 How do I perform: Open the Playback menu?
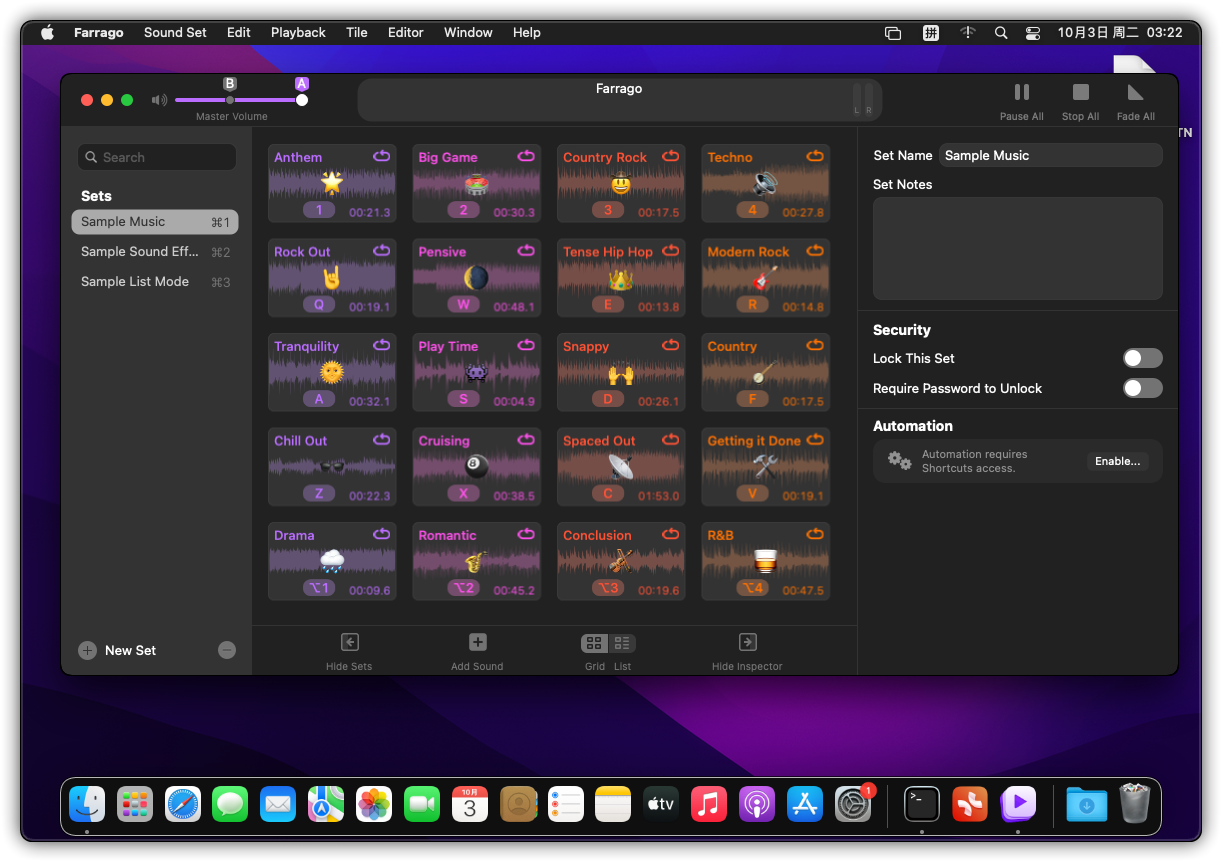[x=298, y=32]
